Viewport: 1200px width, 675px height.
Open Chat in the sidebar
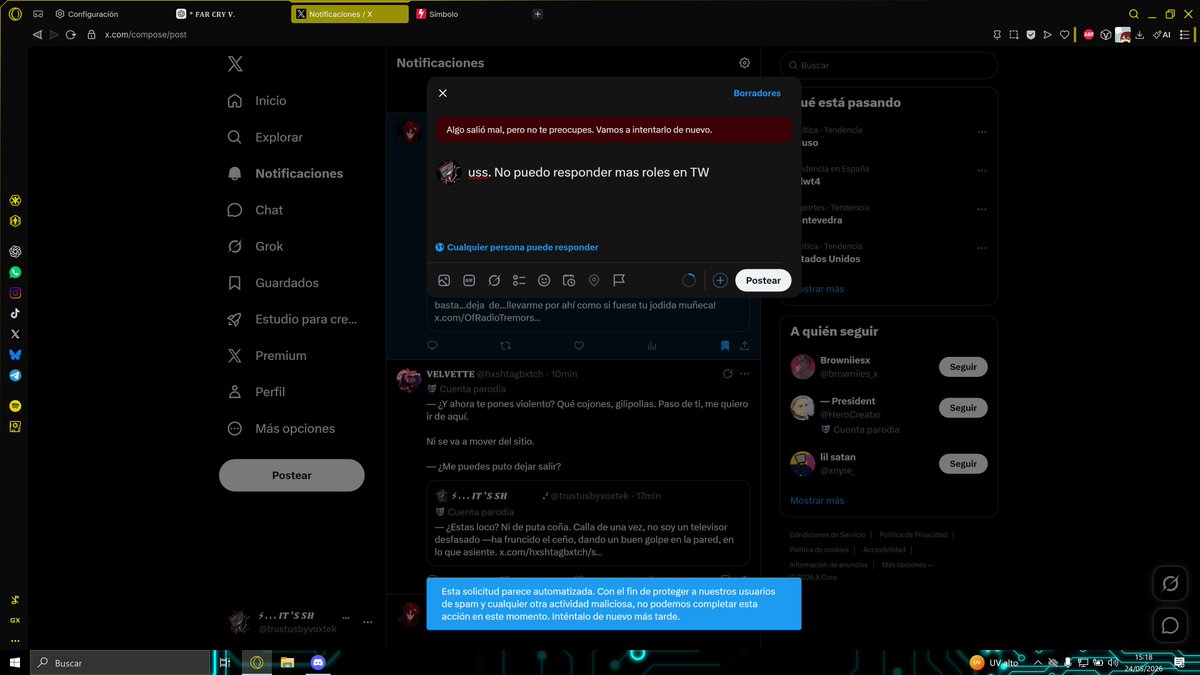click(x=255, y=210)
